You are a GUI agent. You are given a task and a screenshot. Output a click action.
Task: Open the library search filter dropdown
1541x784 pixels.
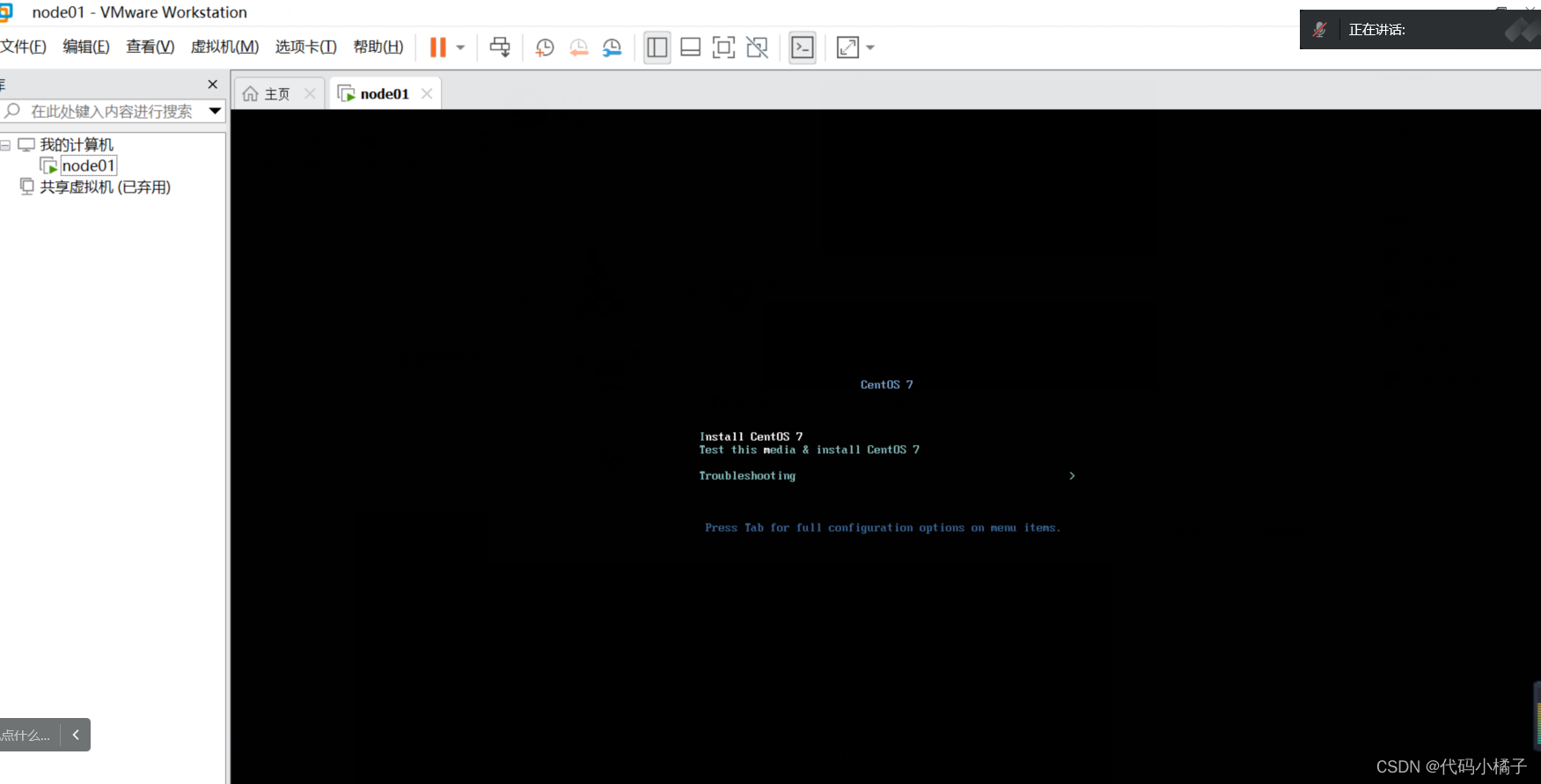pyautogui.click(x=215, y=111)
